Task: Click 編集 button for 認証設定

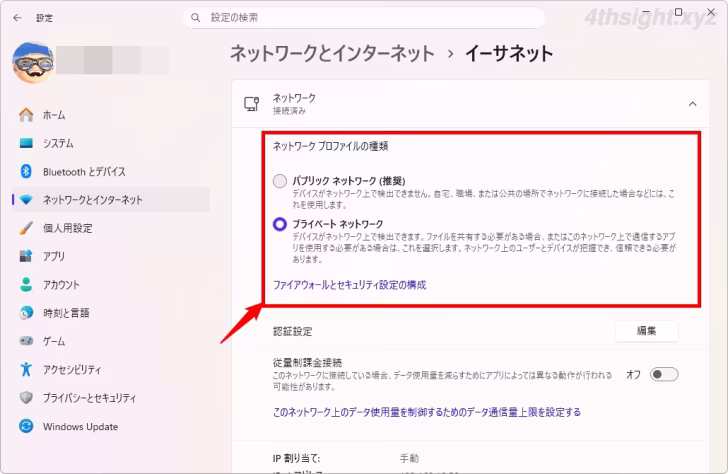Action: 646,331
